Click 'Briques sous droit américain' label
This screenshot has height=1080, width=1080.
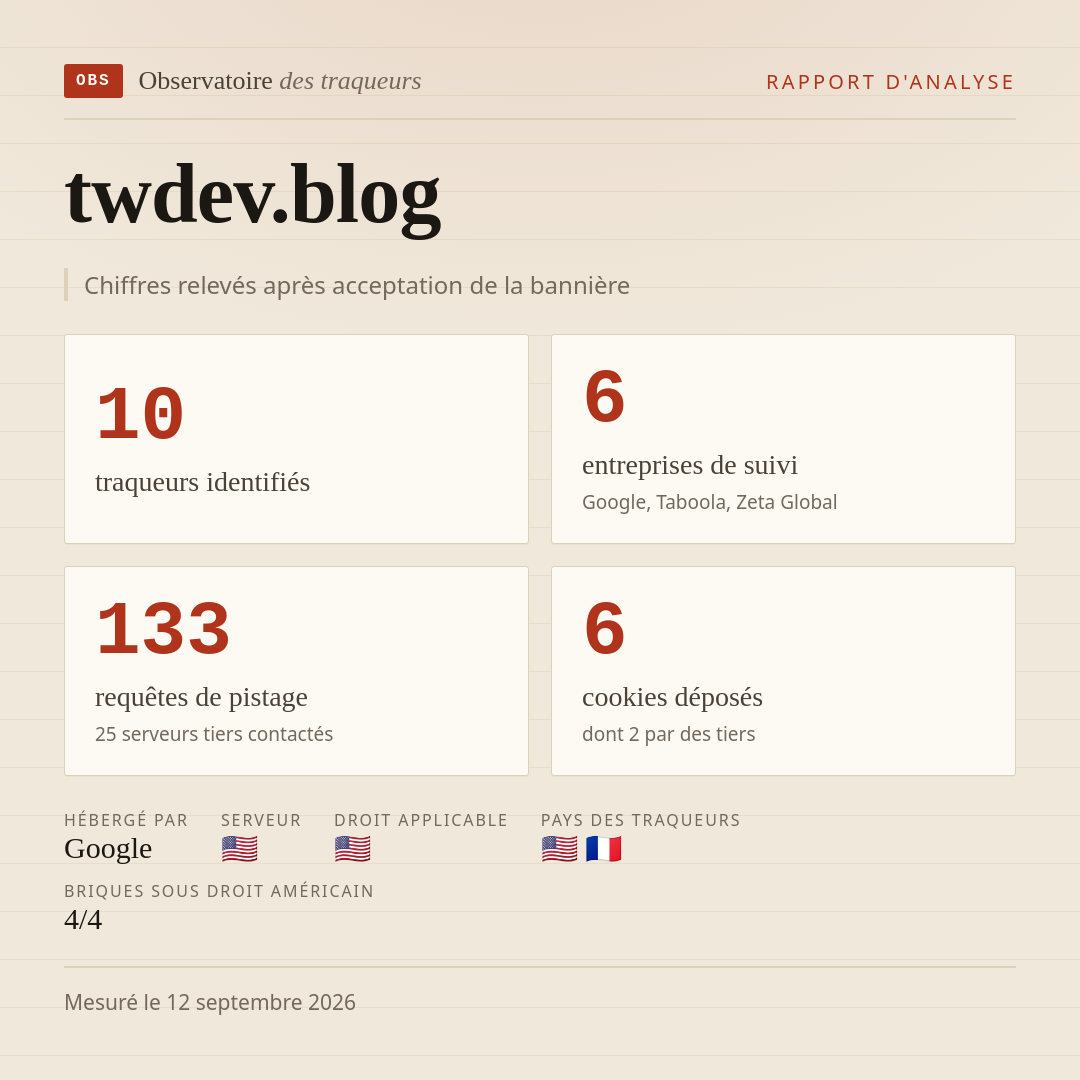pos(219,891)
